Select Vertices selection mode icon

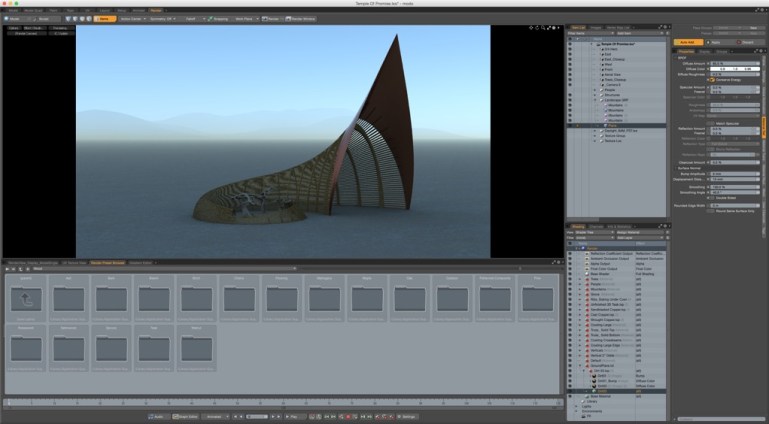(x=68, y=19)
